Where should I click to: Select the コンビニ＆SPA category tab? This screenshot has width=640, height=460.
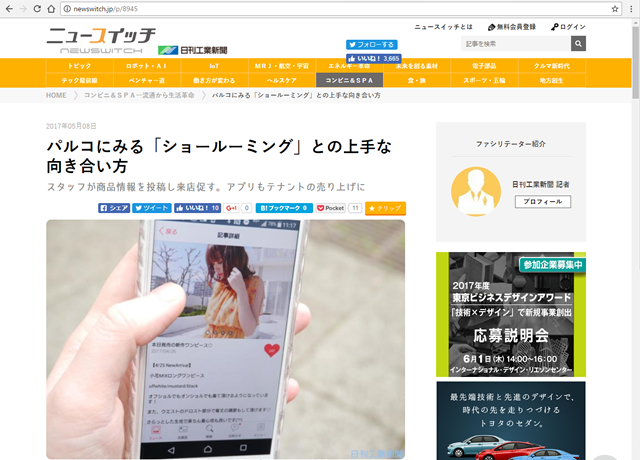[348, 79]
